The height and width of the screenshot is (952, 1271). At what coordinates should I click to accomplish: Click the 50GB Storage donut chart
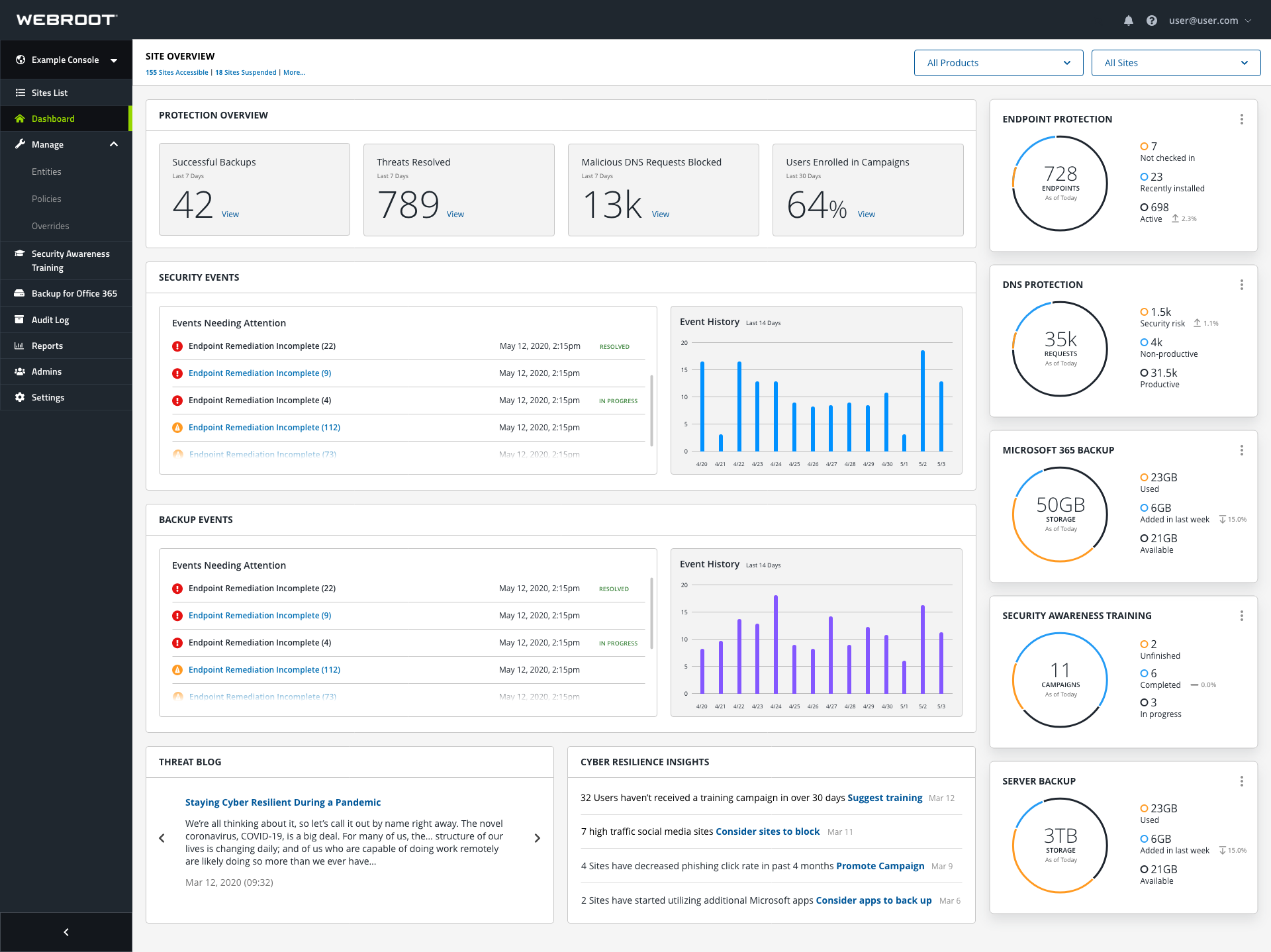point(1060,514)
